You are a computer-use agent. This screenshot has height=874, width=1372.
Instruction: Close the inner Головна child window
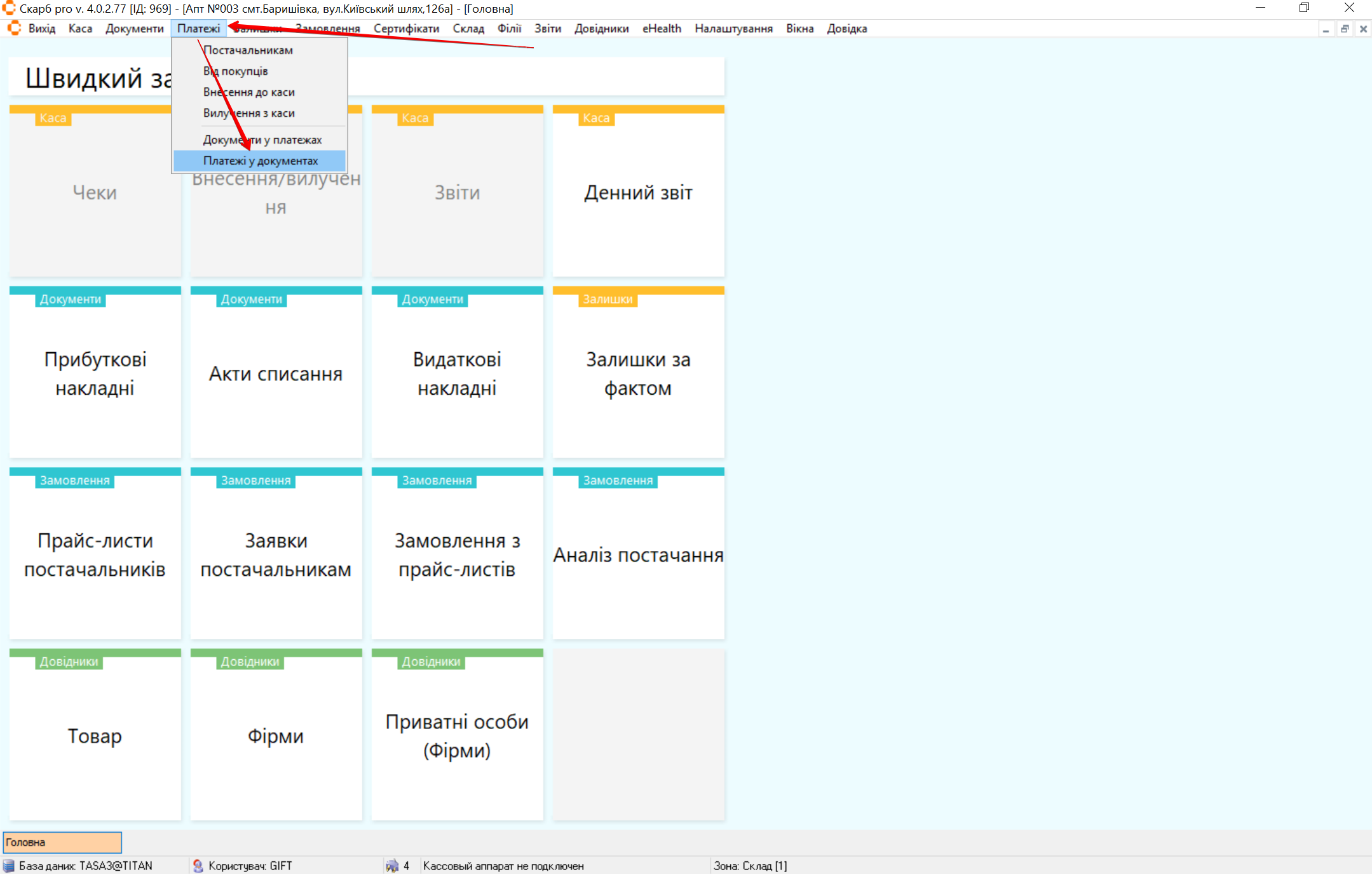point(1363,29)
